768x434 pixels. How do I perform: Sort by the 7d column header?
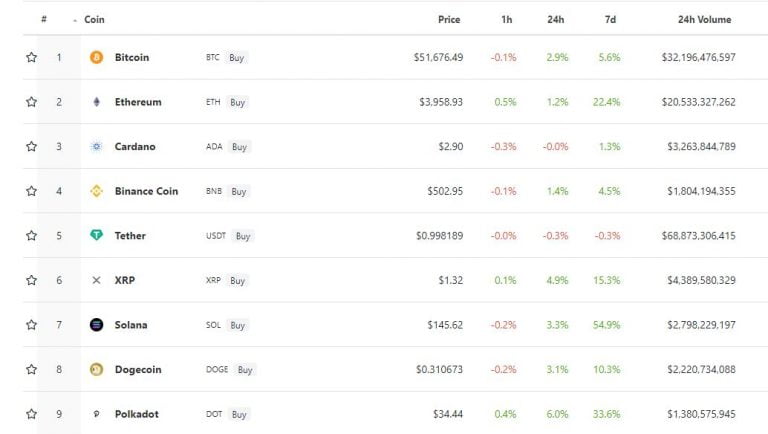coord(610,20)
